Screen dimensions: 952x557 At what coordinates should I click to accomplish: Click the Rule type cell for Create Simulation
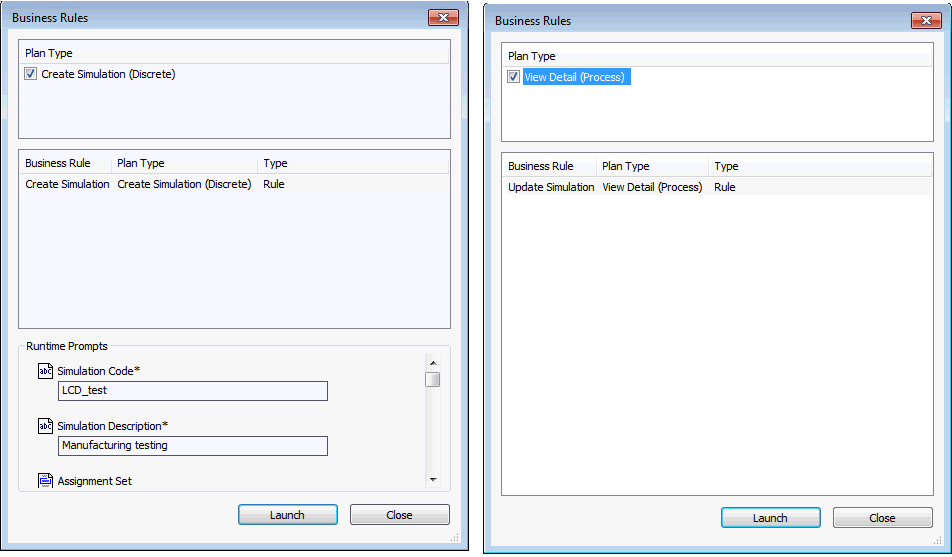click(274, 184)
